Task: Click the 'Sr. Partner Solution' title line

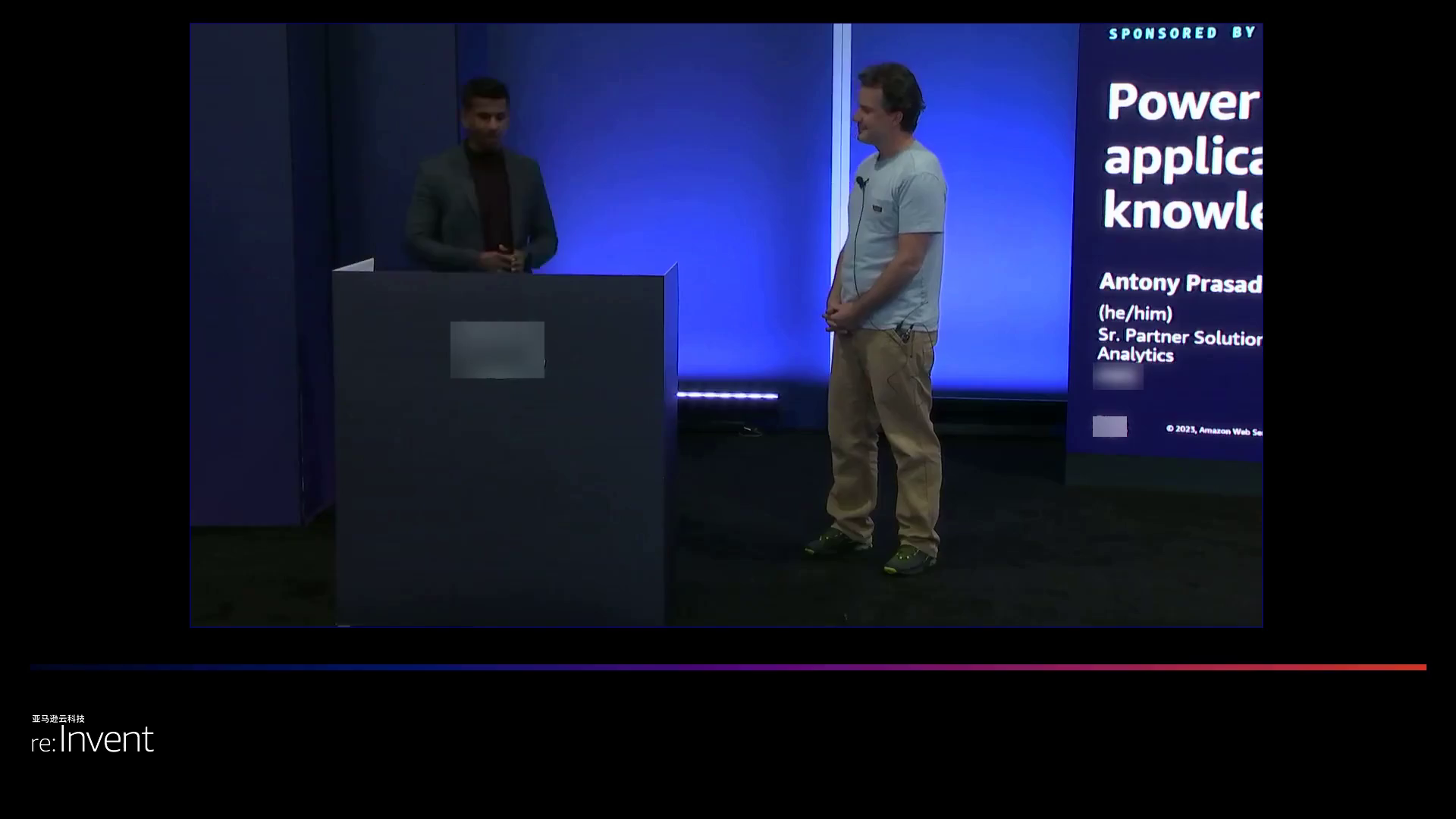Action: 1180,337
